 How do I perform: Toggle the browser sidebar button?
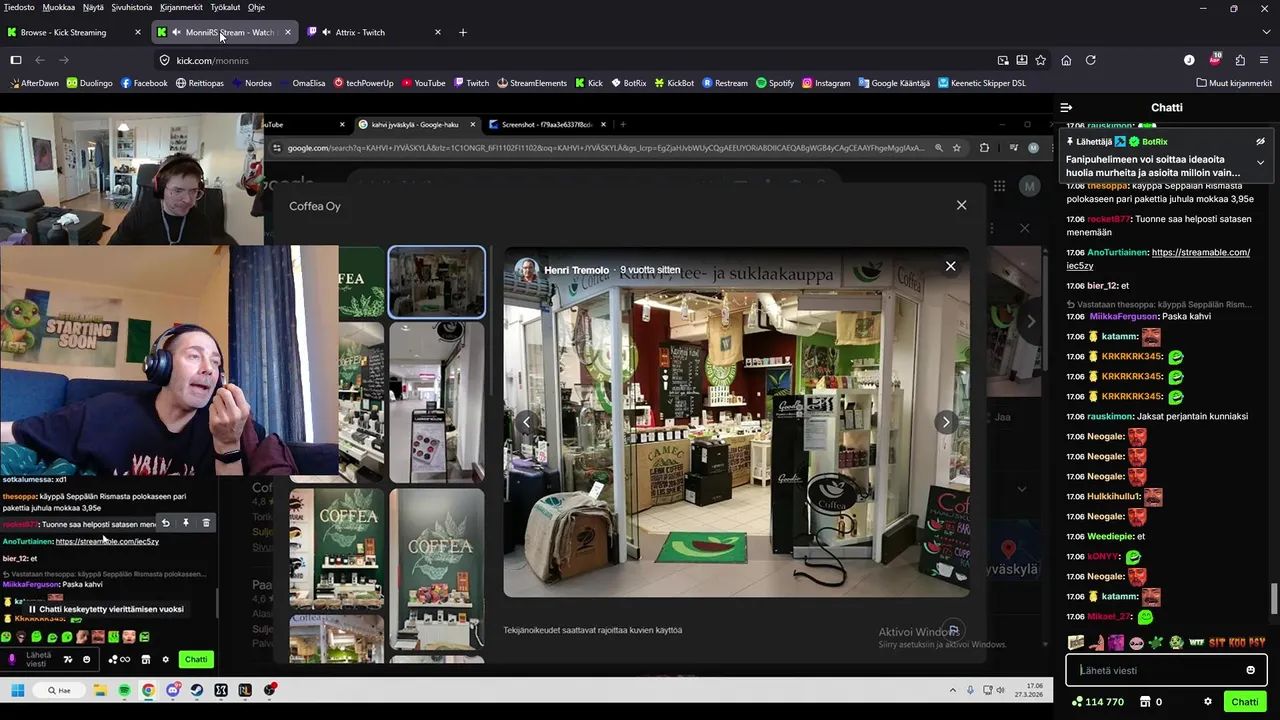(x=16, y=60)
